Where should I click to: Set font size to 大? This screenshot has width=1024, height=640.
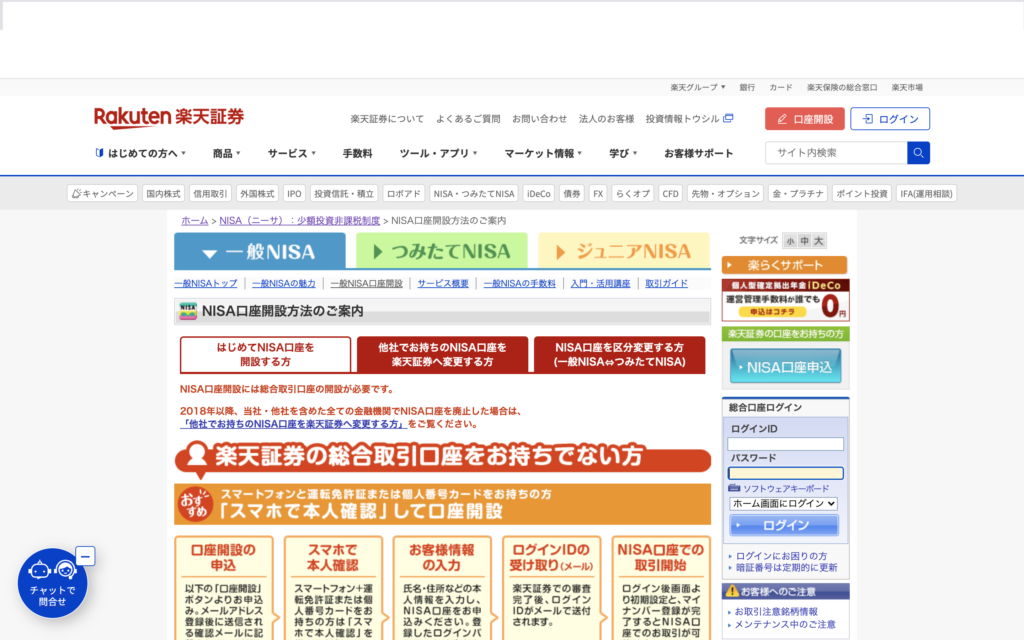[x=818, y=241]
